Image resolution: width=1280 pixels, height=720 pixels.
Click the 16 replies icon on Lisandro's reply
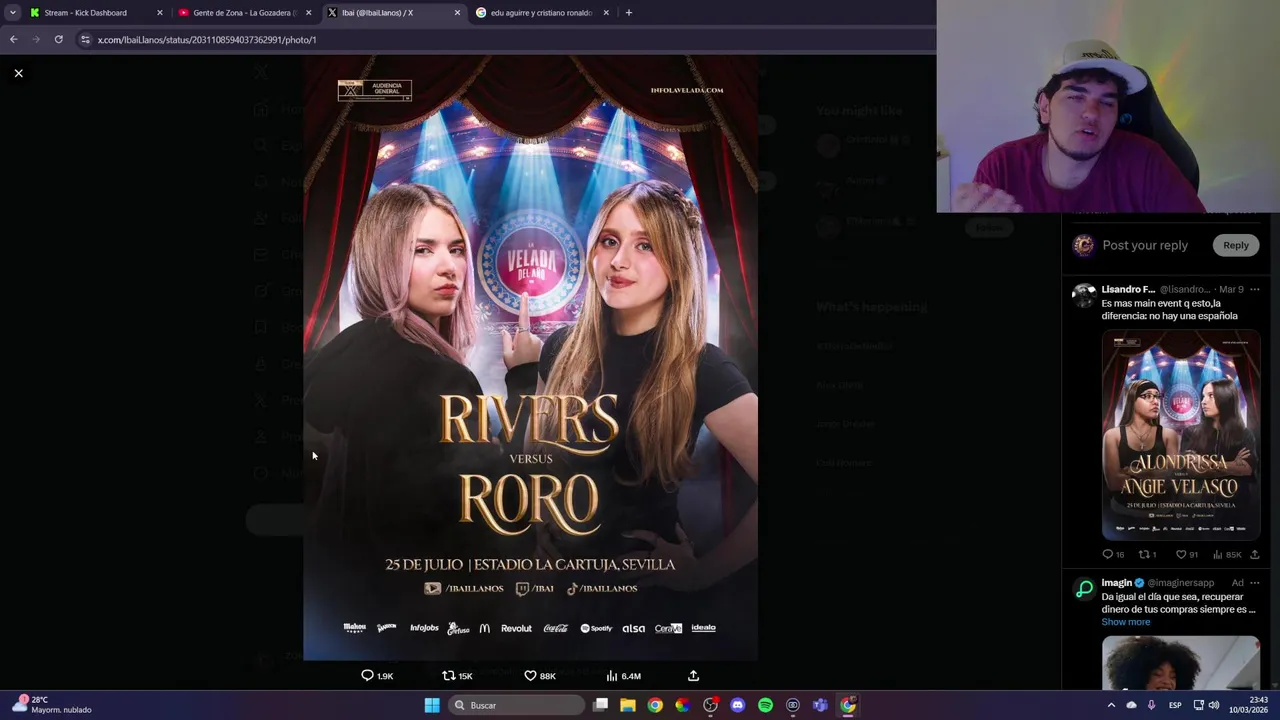[x=1113, y=554]
